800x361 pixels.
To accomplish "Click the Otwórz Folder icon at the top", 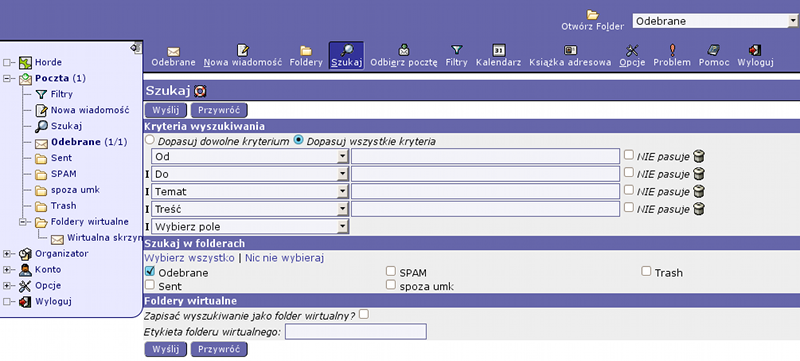I will tap(592, 15).
